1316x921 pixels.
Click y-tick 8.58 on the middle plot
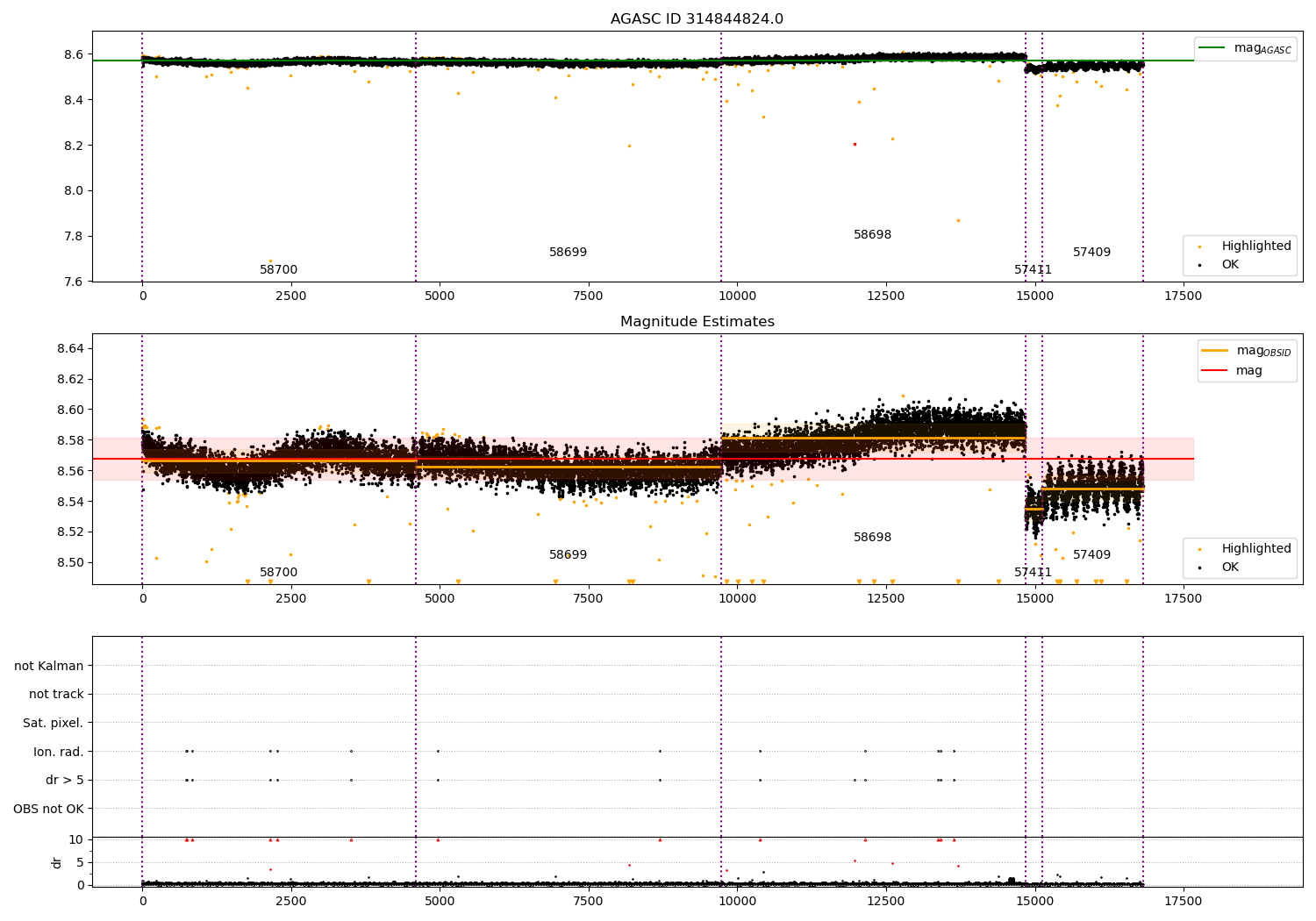[70, 440]
